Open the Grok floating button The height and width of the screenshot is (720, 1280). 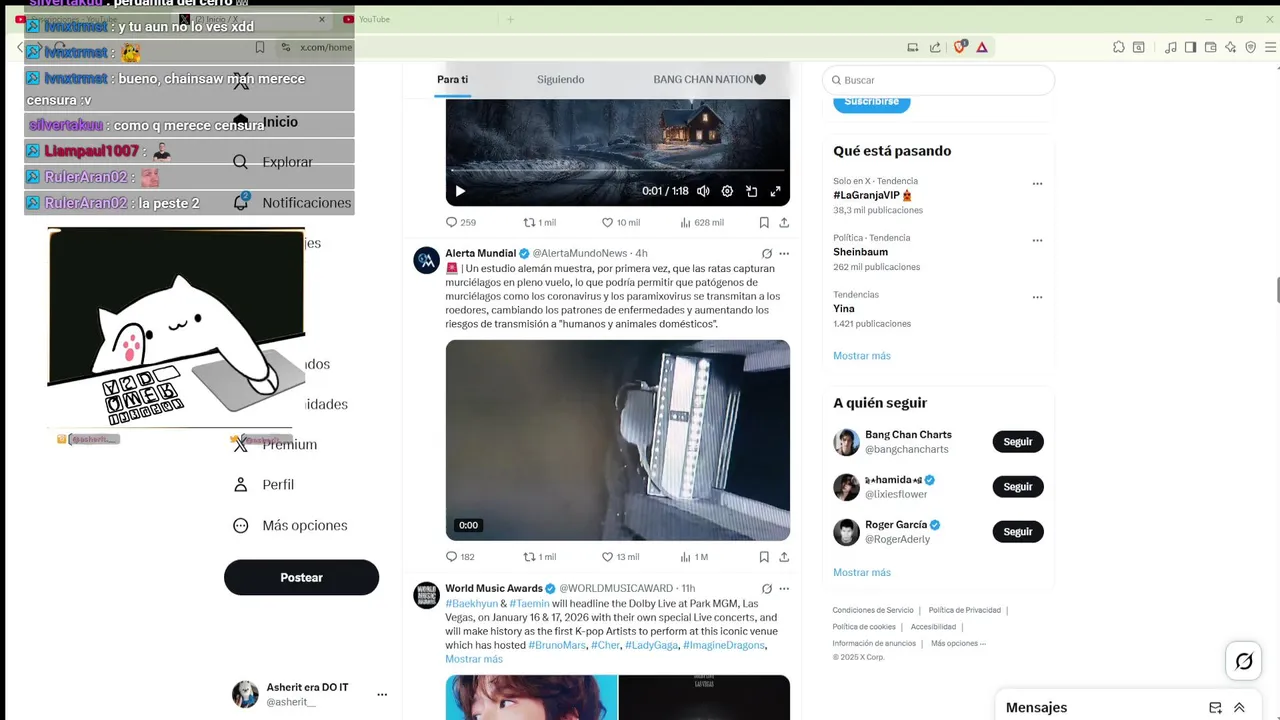pyautogui.click(x=1244, y=661)
